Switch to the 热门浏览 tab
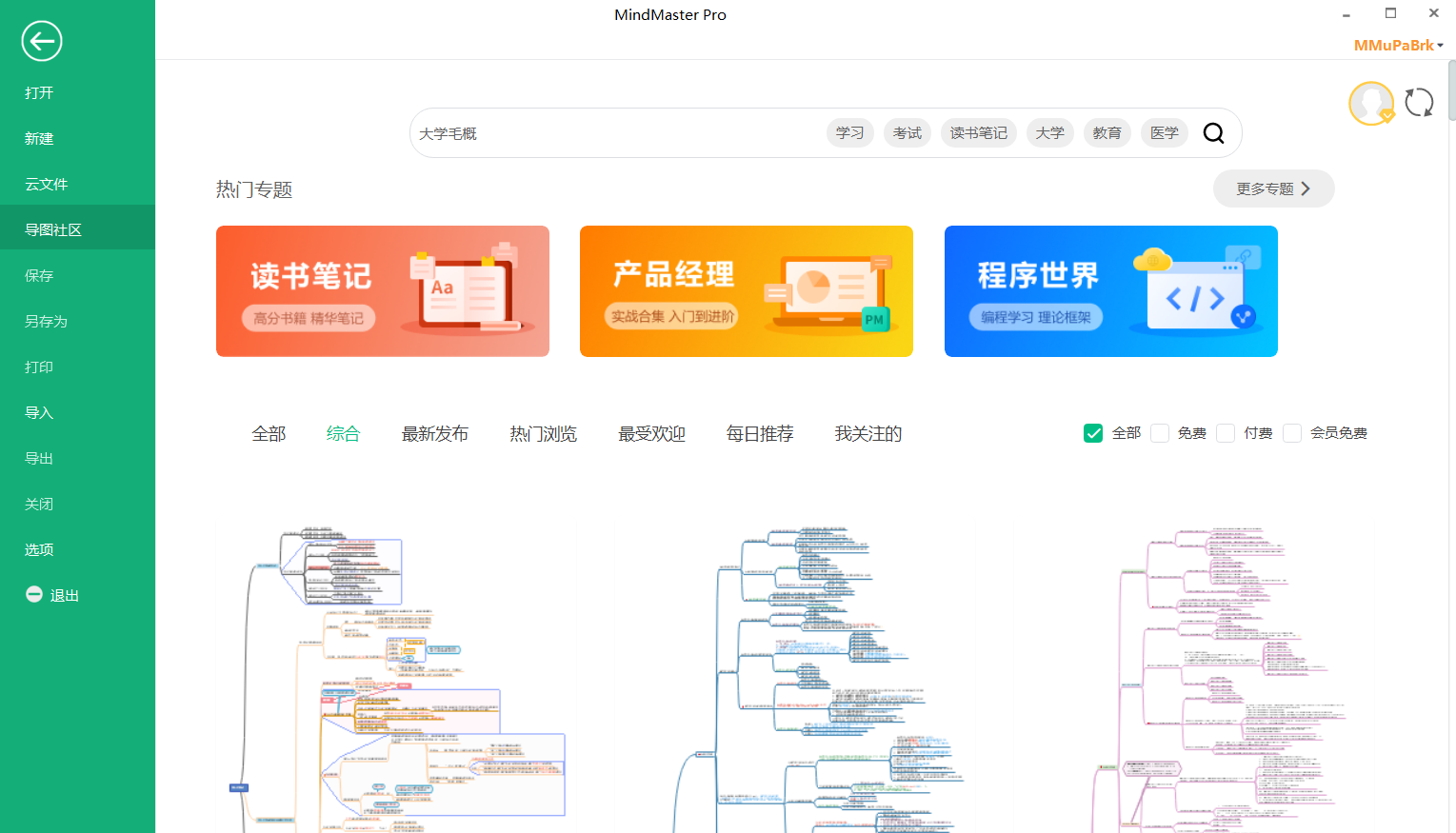This screenshot has height=833, width=1456. (544, 434)
